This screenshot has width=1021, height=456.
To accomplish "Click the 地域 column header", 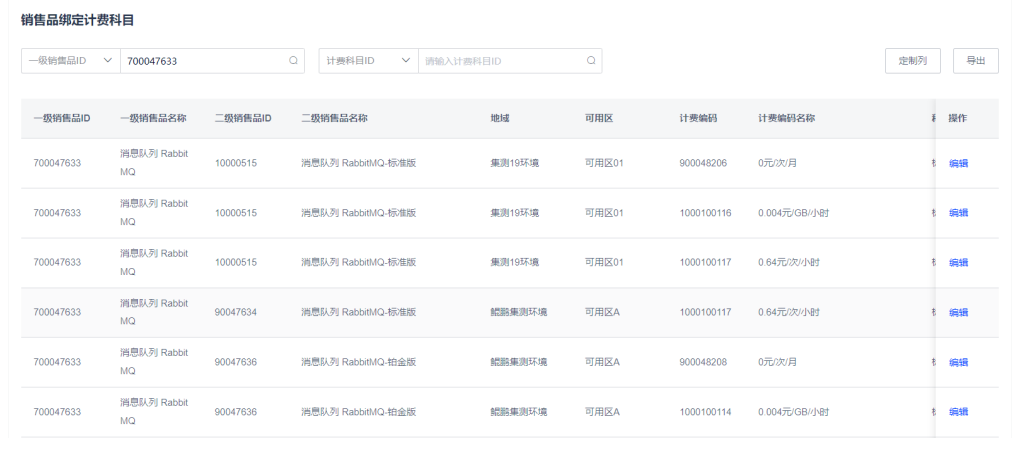I will coord(499,119).
